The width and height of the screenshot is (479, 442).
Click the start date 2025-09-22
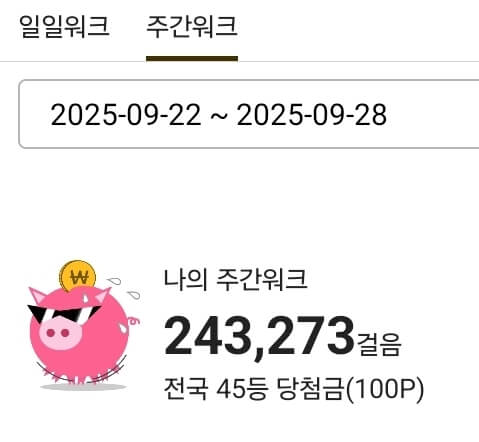126,115
